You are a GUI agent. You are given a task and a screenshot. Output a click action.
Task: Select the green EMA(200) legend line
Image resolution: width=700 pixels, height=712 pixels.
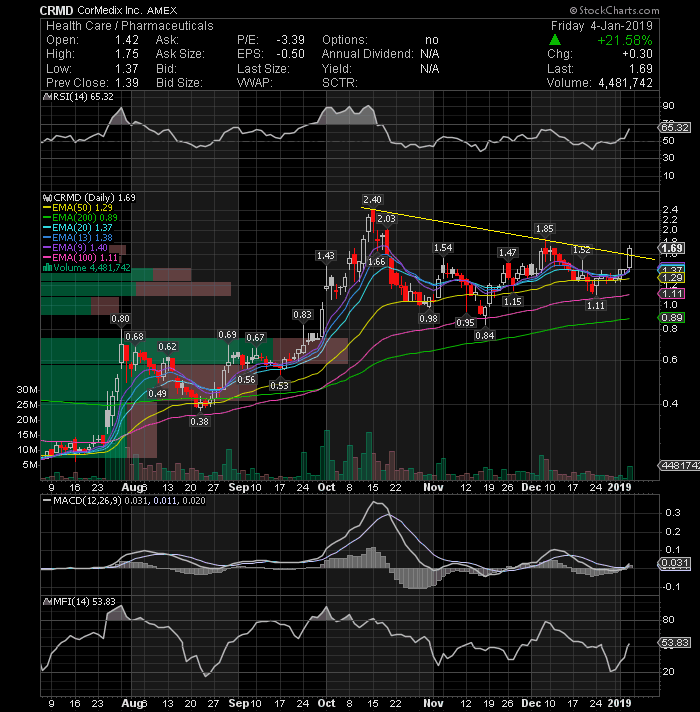pyautogui.click(x=80, y=218)
